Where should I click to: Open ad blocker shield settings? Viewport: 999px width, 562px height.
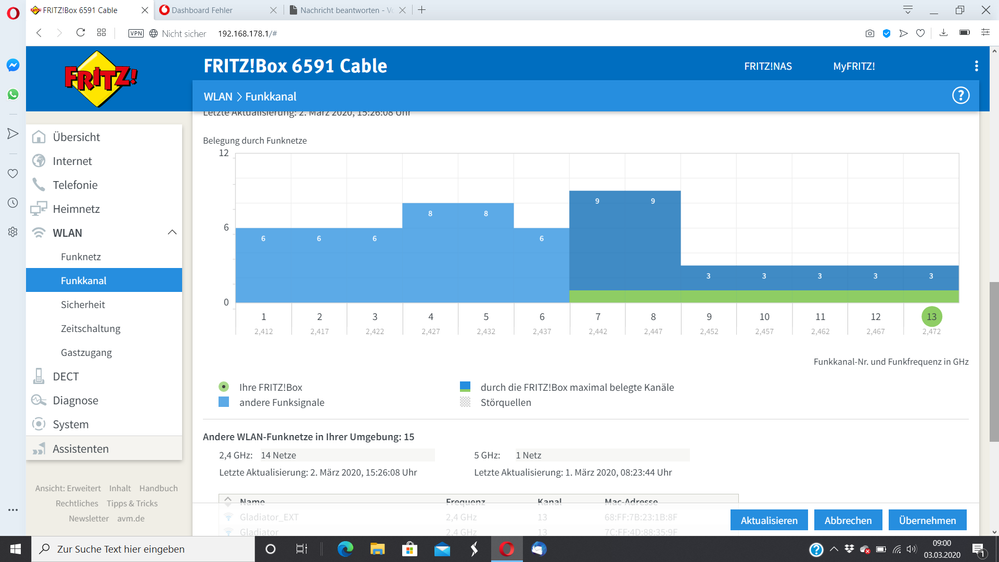(886, 33)
